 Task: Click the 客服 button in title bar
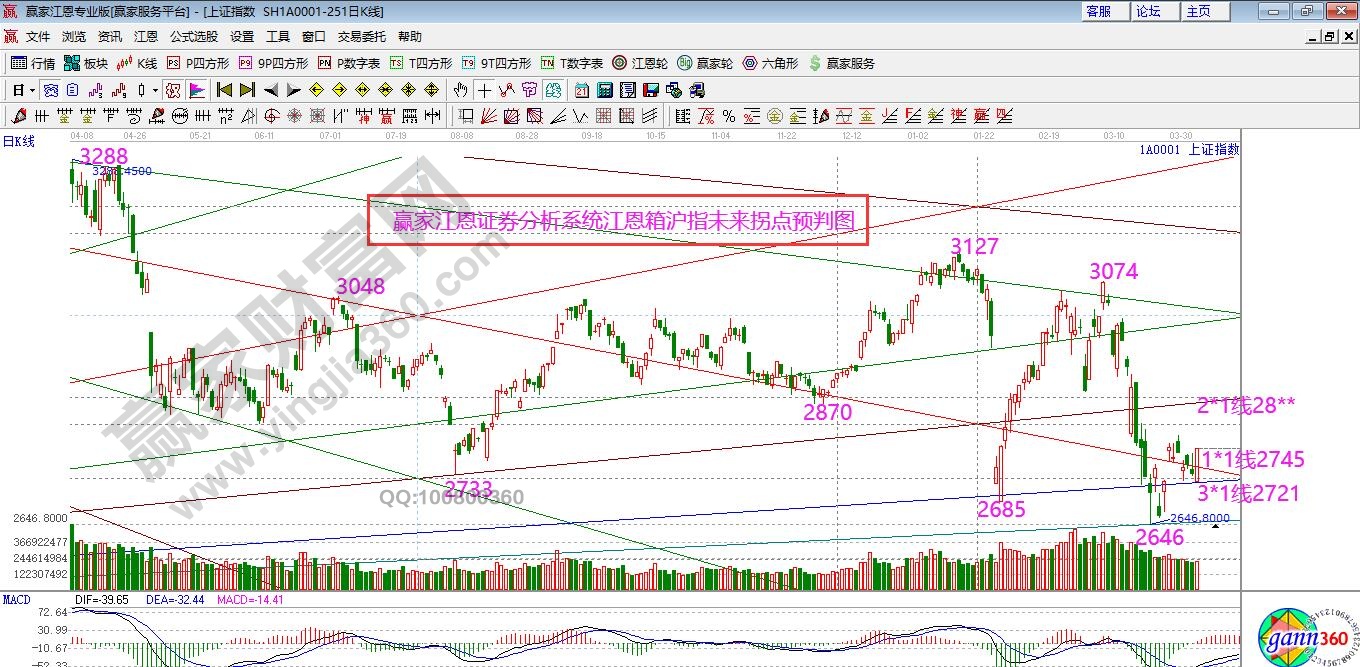1098,11
